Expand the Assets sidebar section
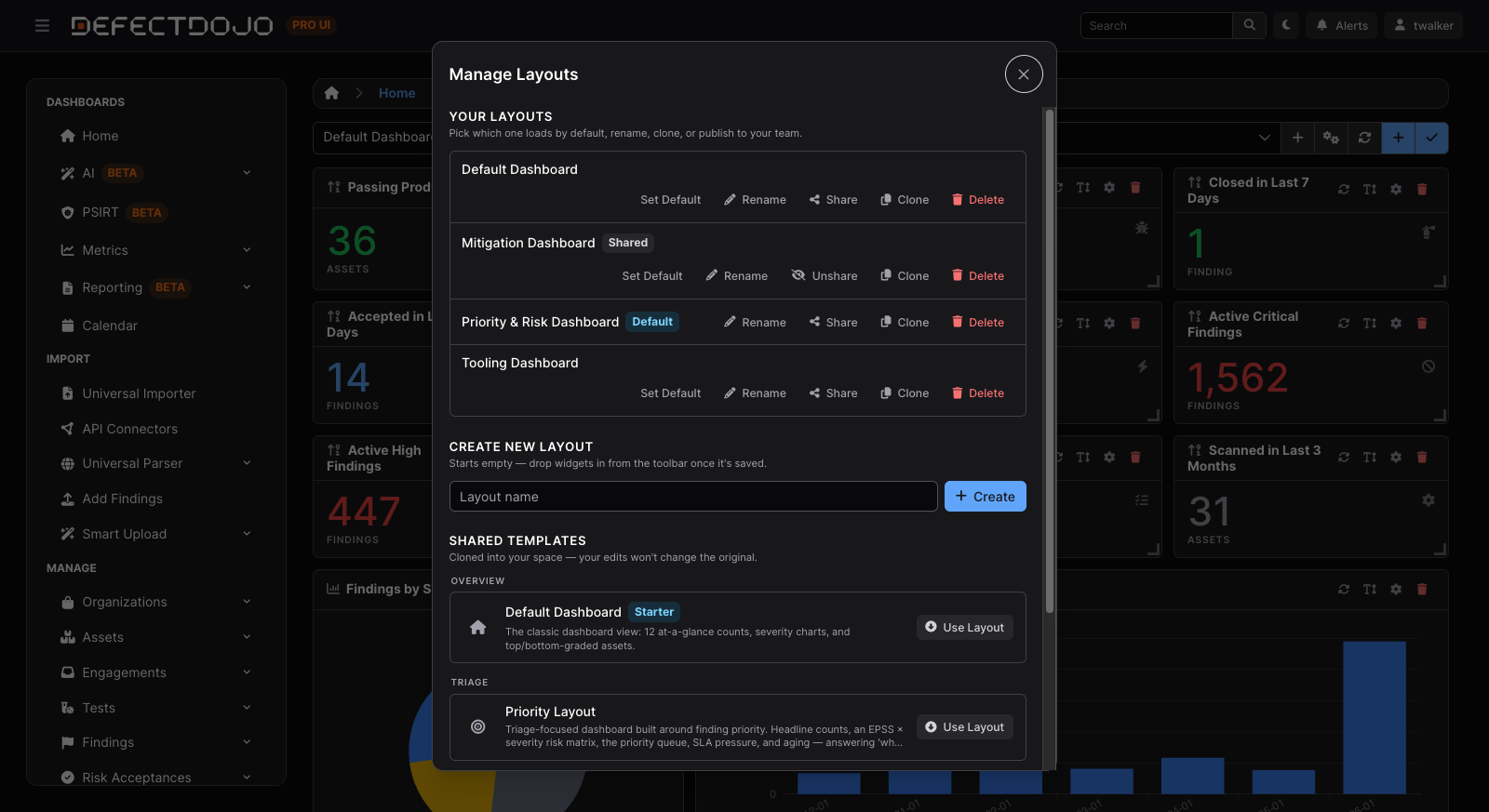 point(247,637)
